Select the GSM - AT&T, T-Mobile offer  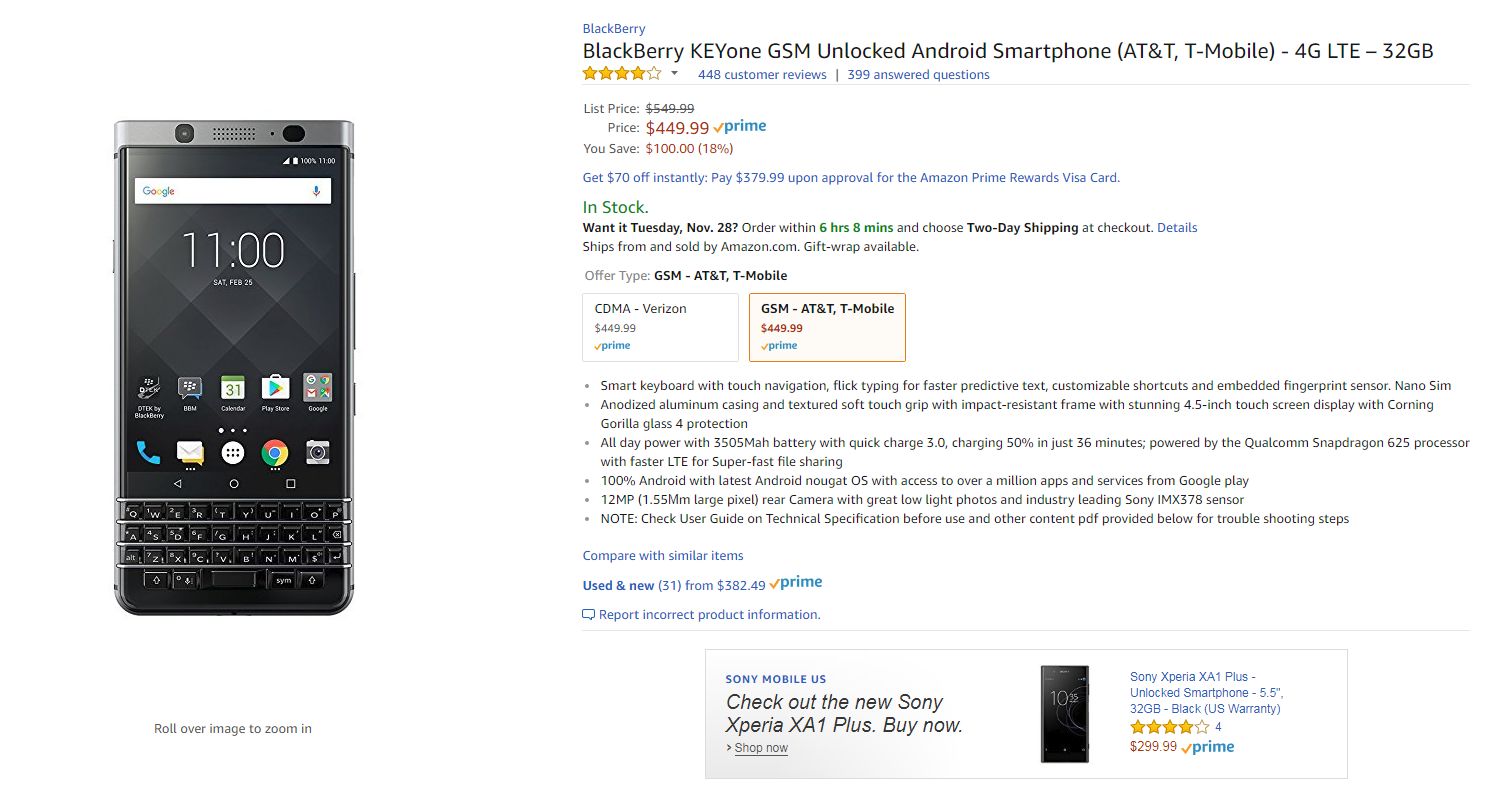827,327
